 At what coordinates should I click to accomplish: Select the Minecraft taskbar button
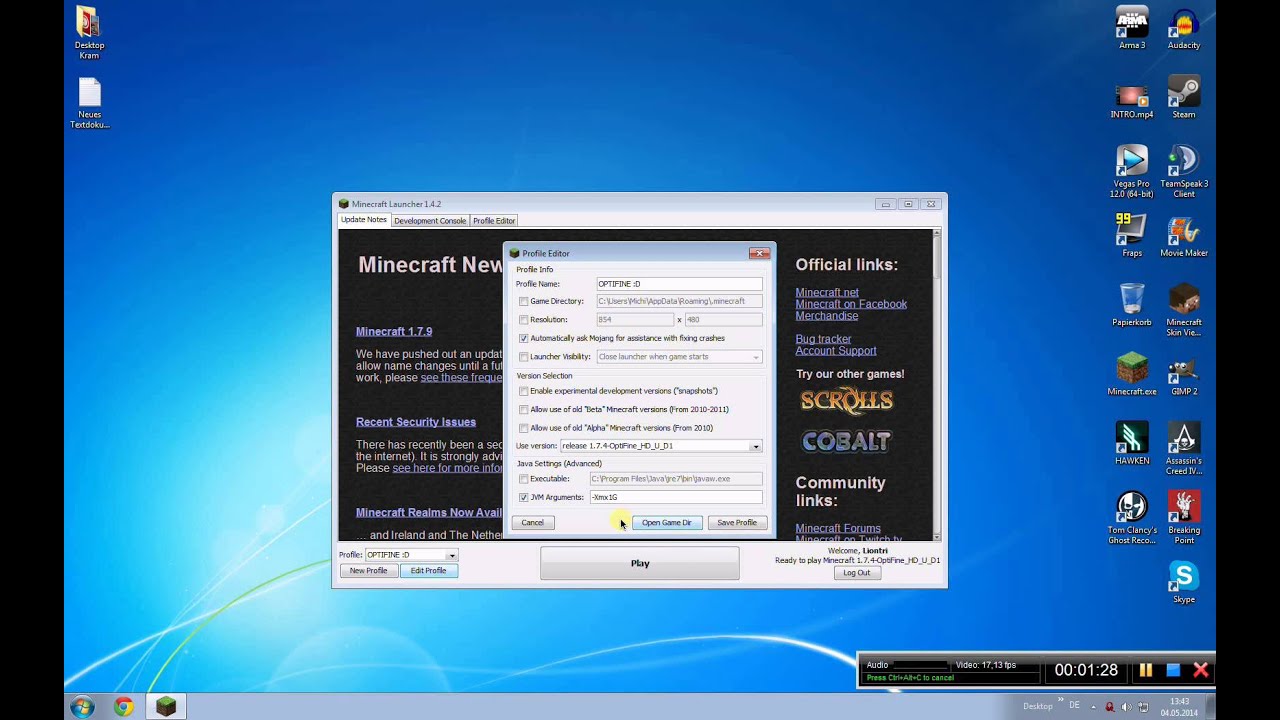(x=166, y=707)
